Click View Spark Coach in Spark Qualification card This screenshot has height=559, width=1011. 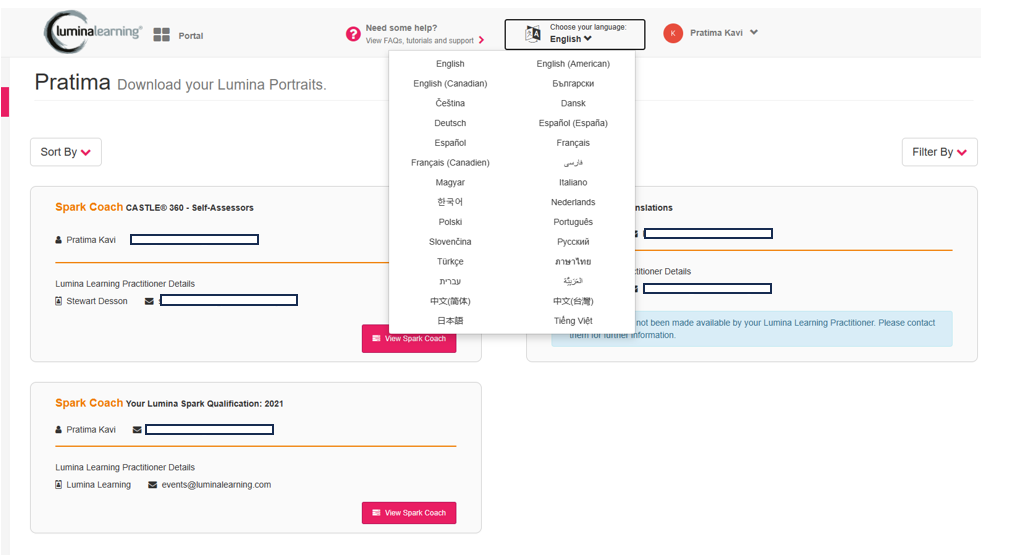tap(409, 513)
